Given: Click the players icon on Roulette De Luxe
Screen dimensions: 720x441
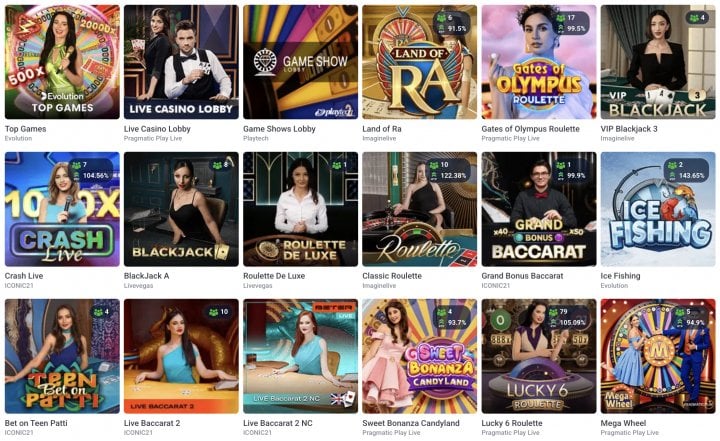Looking at the screenshot, I should (337, 165).
